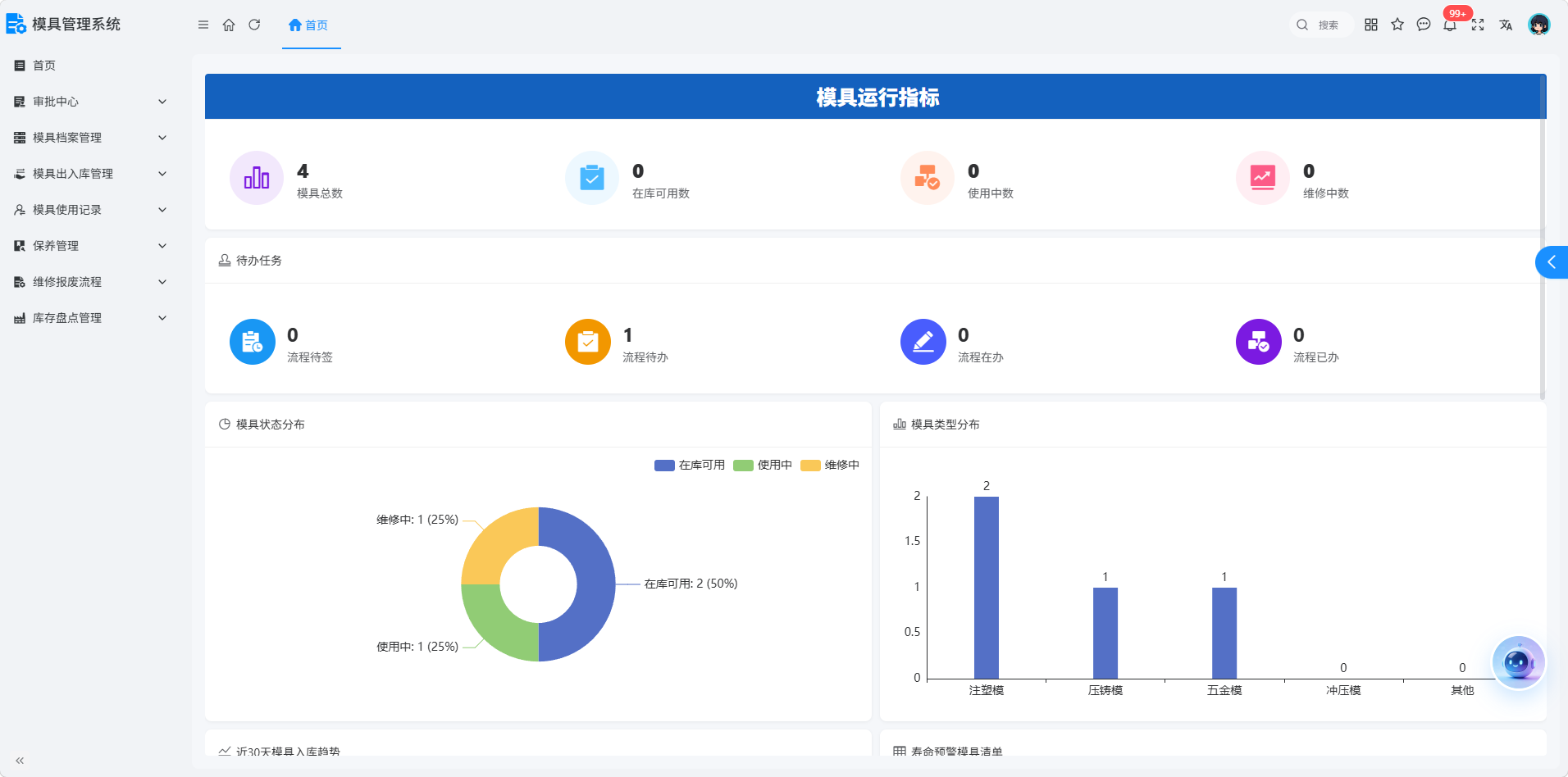Screen dimensions: 1568x777
Task: Open the blue side drawer arrow button
Action: coord(1552,262)
